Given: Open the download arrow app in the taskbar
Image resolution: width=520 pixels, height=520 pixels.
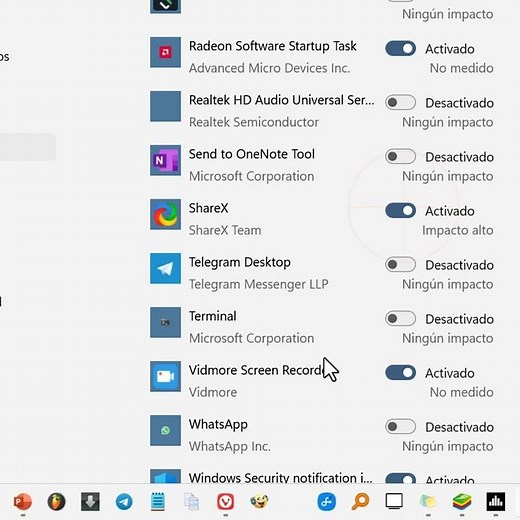Looking at the screenshot, I should [90, 502].
